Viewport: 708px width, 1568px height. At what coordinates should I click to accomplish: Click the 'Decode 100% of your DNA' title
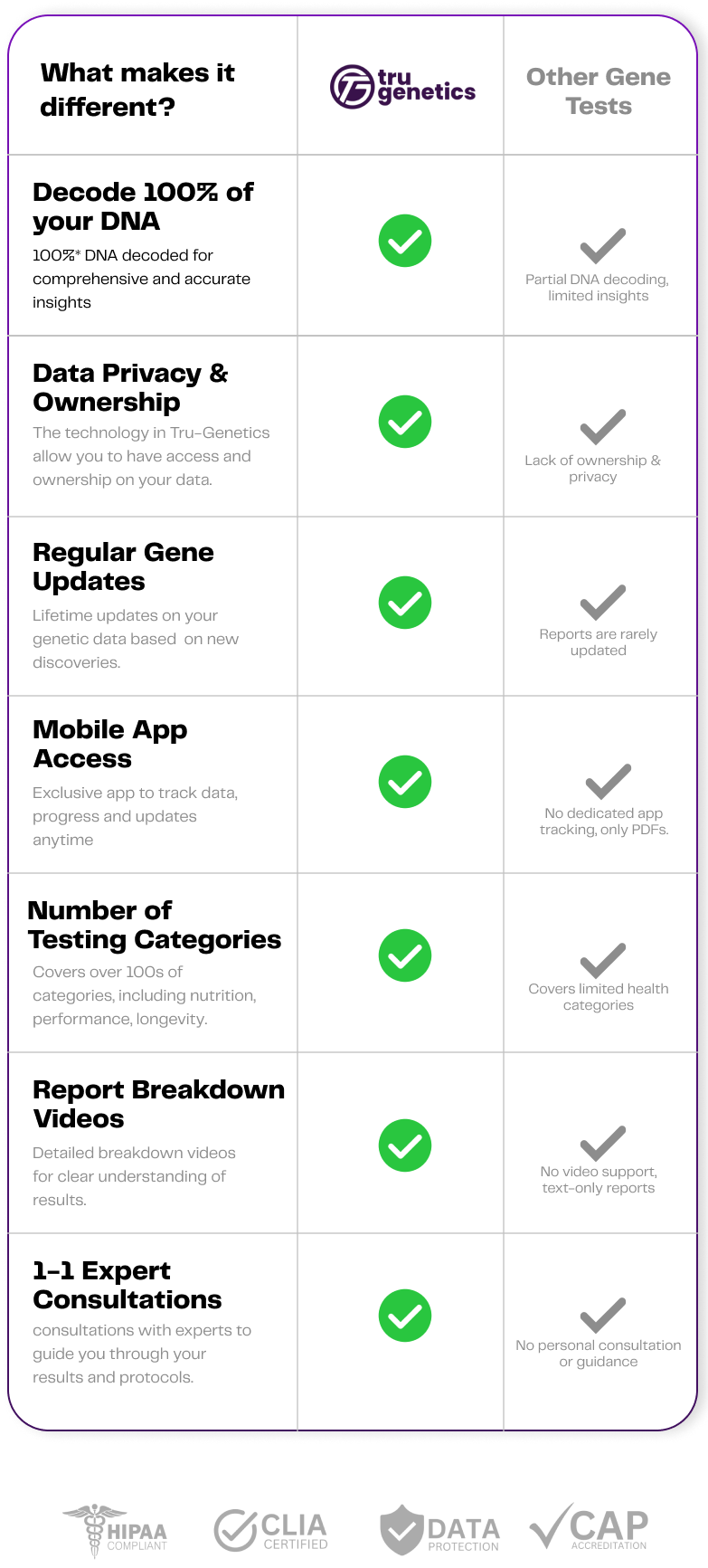click(x=143, y=206)
